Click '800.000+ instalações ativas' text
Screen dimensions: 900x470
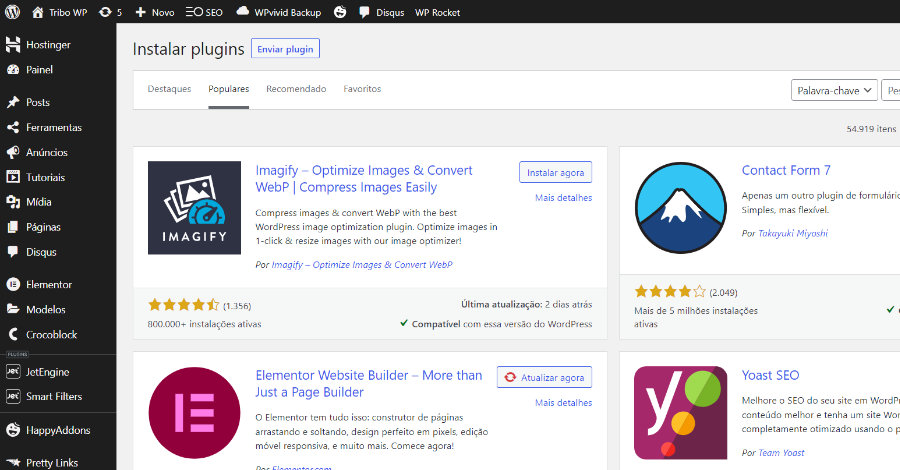pos(204,324)
